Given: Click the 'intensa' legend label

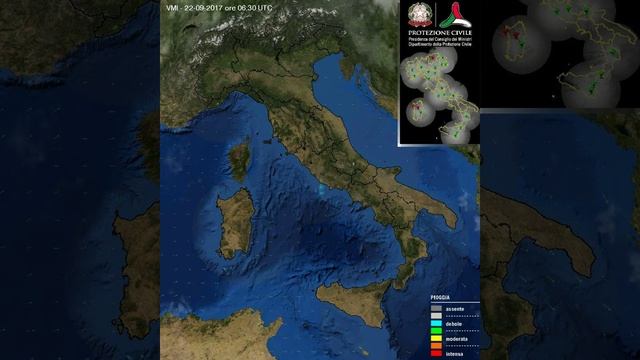Looking at the screenshot, I should point(455,354).
